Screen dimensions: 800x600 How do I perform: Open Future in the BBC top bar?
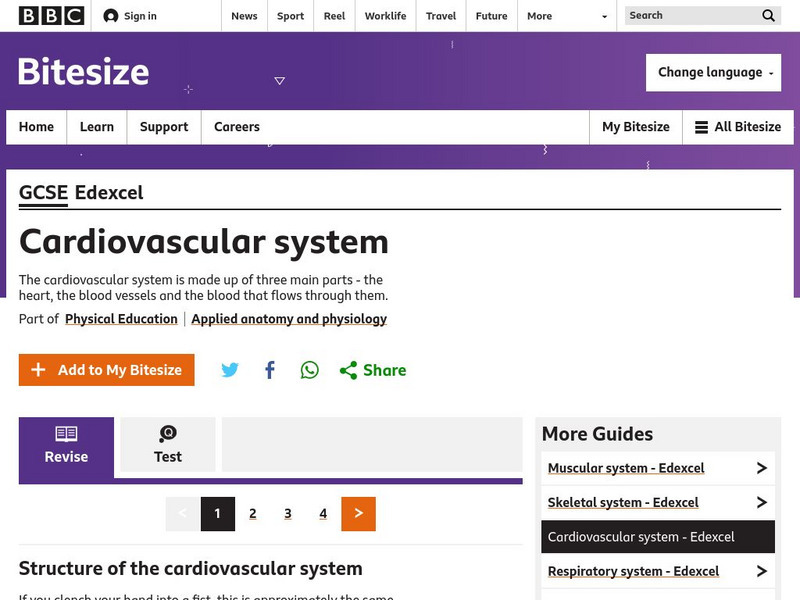pyautogui.click(x=491, y=16)
